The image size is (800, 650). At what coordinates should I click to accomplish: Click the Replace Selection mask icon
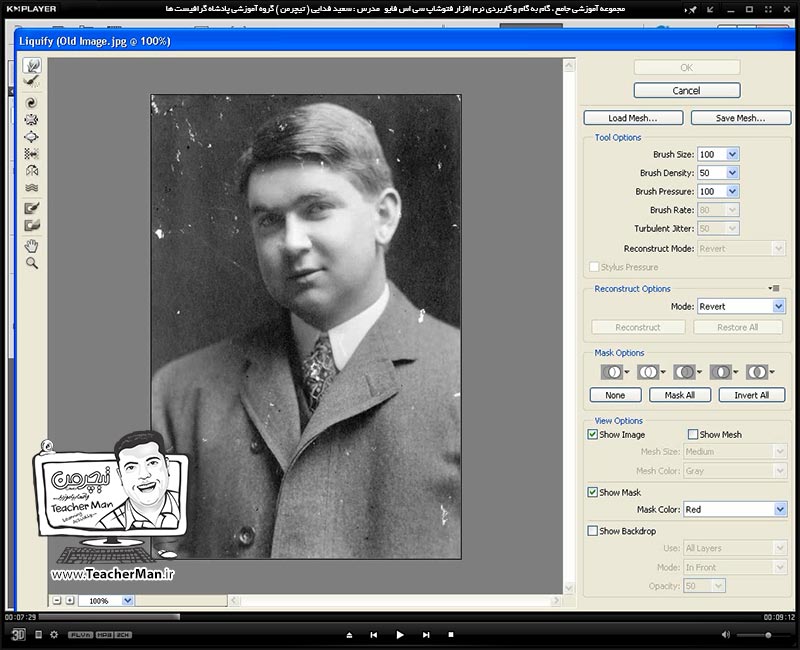612,372
